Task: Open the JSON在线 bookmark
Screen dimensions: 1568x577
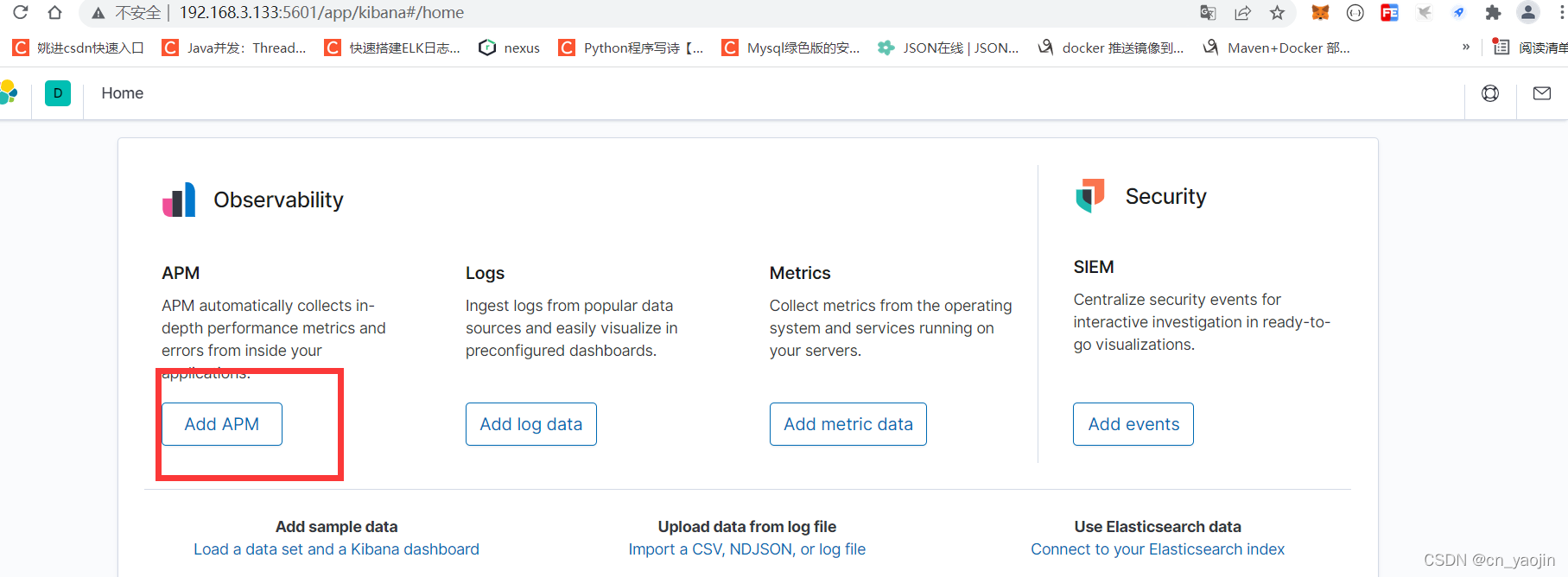Action: click(x=949, y=48)
